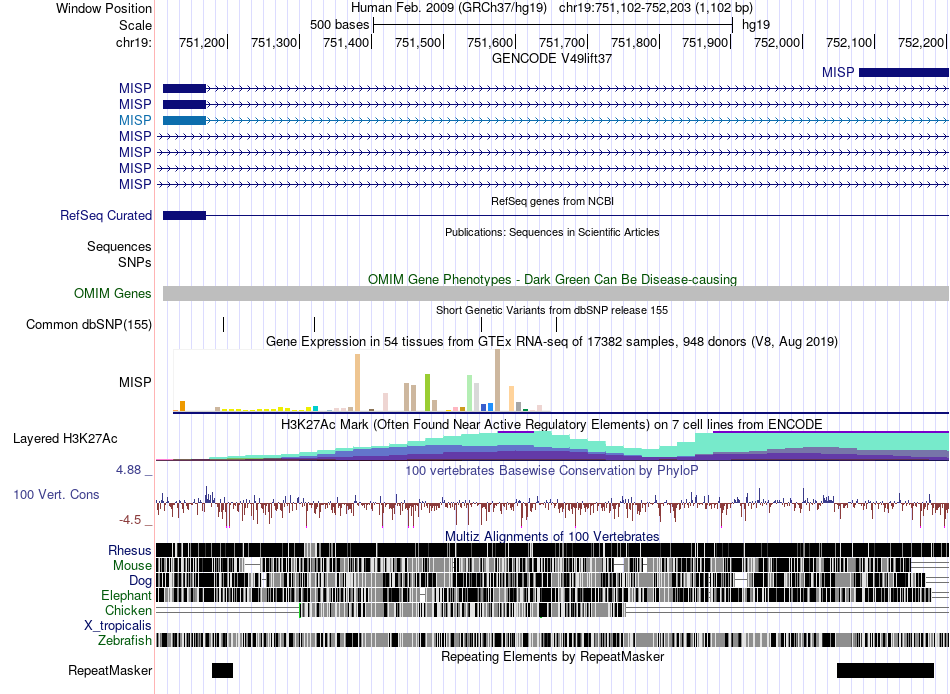Open the OMIM Gene Phenotypes track title
The height and width of the screenshot is (694, 950).
click(552, 279)
